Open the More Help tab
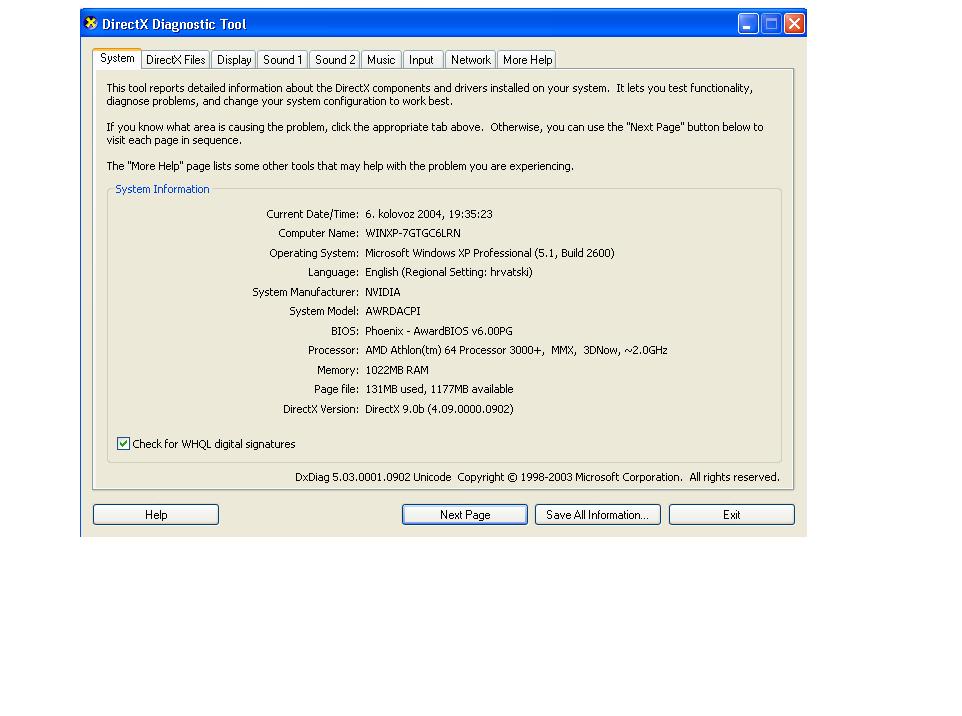962x716 pixels. (x=527, y=60)
